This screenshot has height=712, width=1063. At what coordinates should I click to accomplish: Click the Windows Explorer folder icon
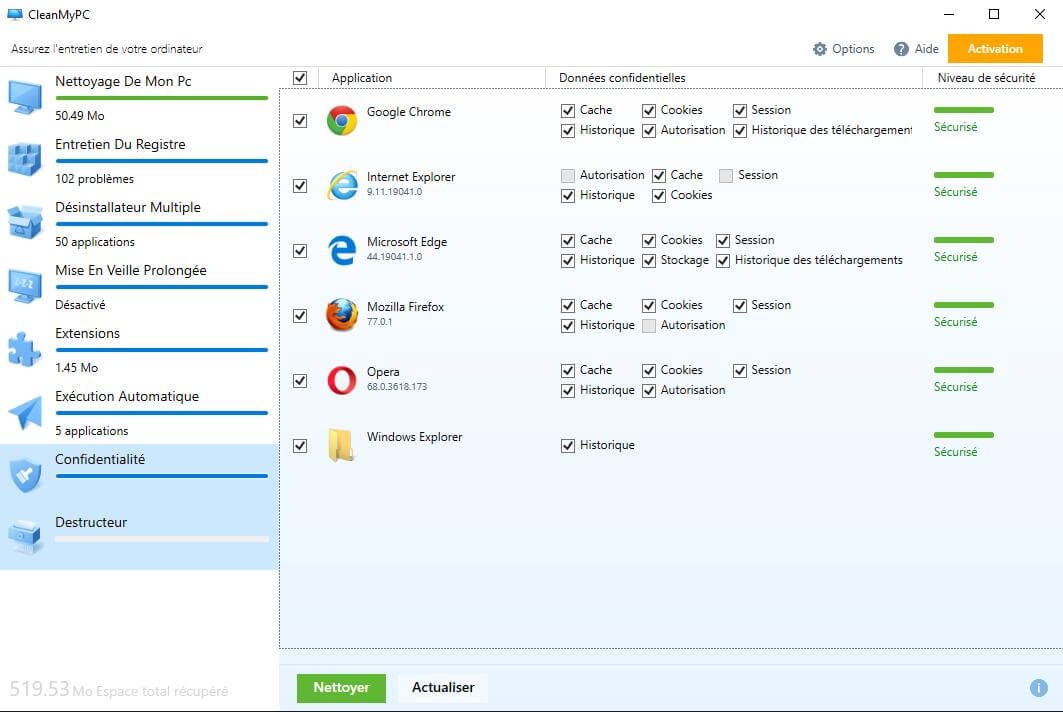tap(342, 446)
